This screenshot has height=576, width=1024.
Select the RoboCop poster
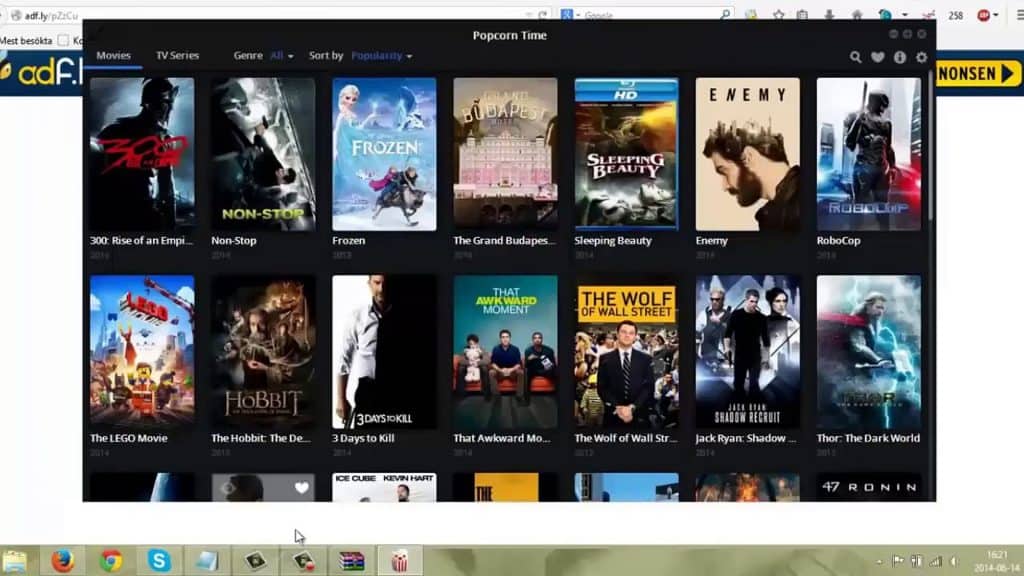(869, 154)
